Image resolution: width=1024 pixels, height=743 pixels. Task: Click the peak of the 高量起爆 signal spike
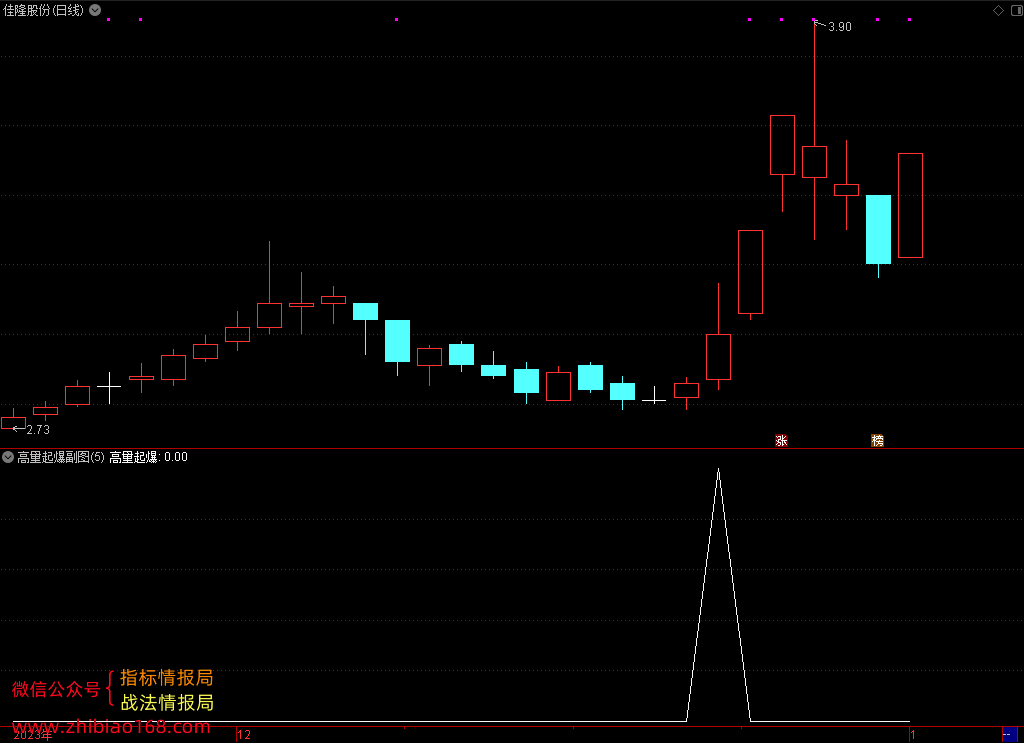718,469
